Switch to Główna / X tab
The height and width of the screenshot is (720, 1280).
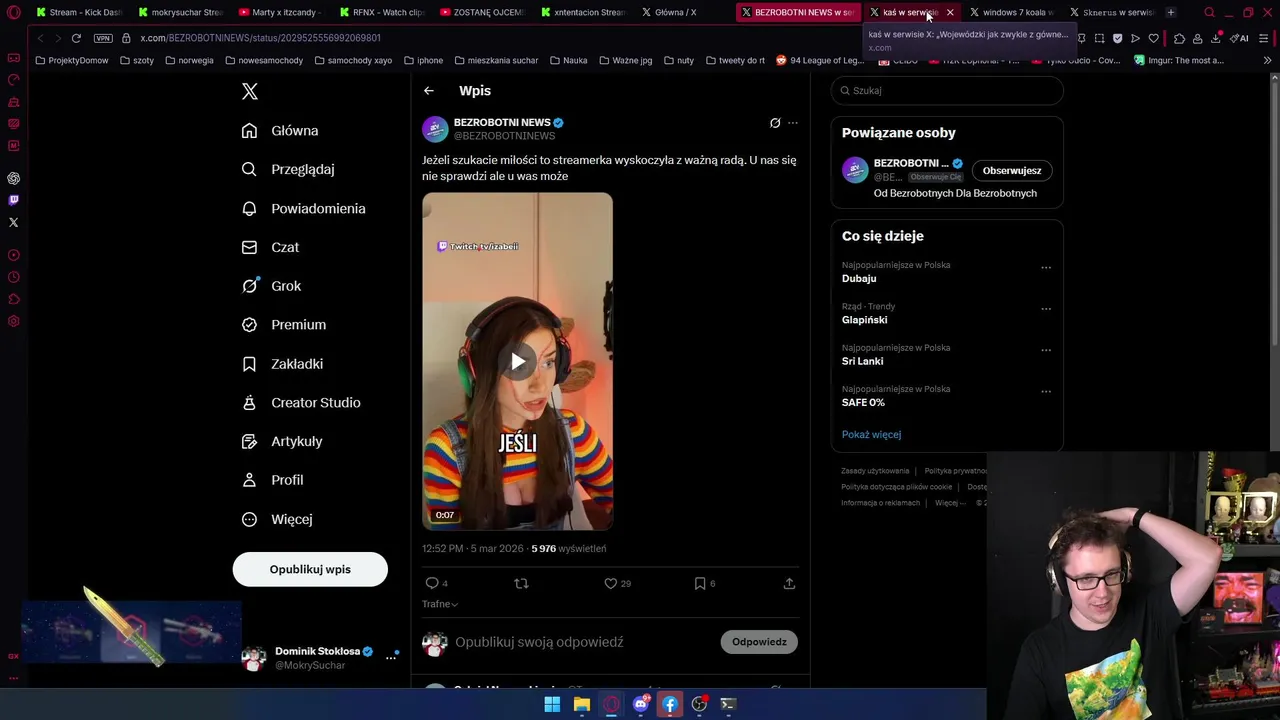[x=682, y=12]
